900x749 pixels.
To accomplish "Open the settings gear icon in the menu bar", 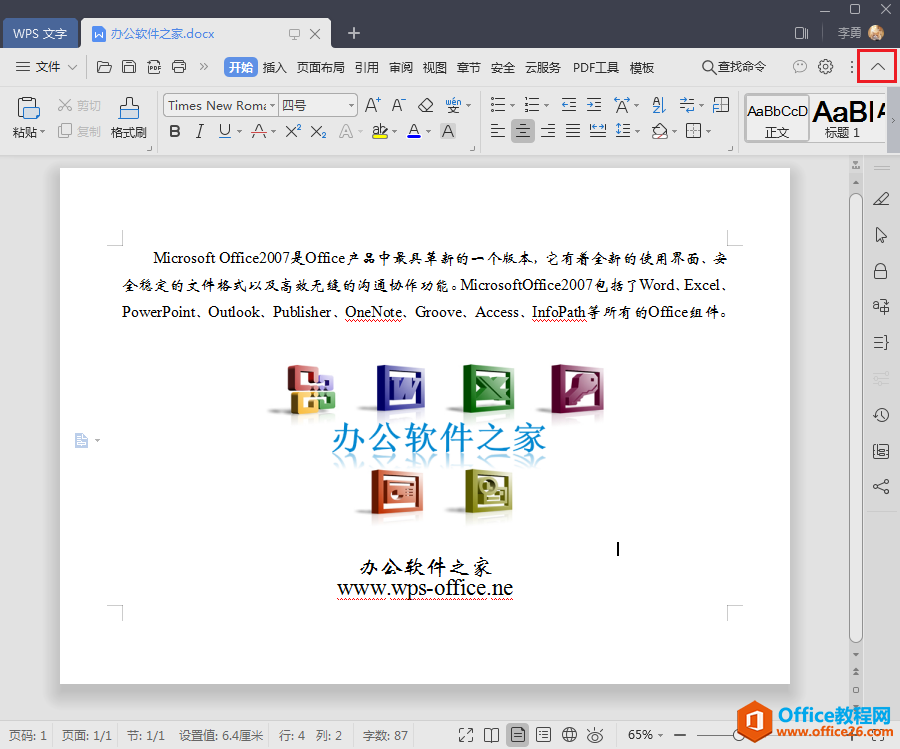I will 825,67.
